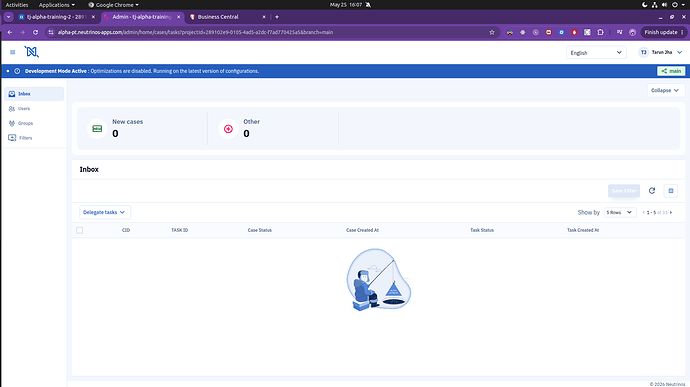Open Chrome tab search dropdown
Image resolution: width=690 pixels, height=387 pixels.
(x=8, y=17)
